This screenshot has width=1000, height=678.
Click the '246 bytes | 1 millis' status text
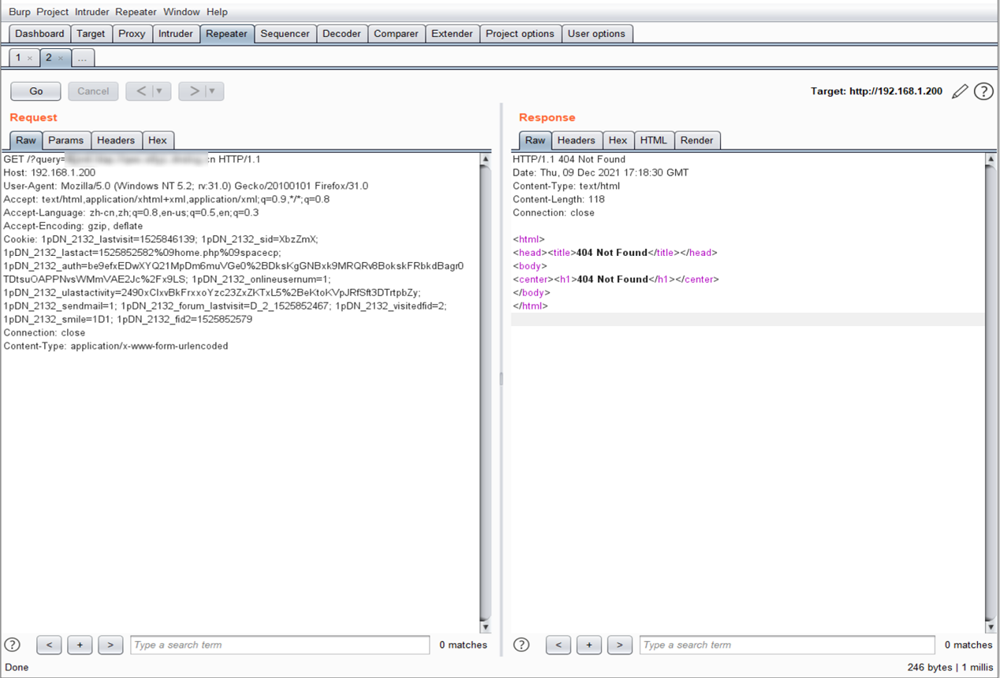click(950, 667)
